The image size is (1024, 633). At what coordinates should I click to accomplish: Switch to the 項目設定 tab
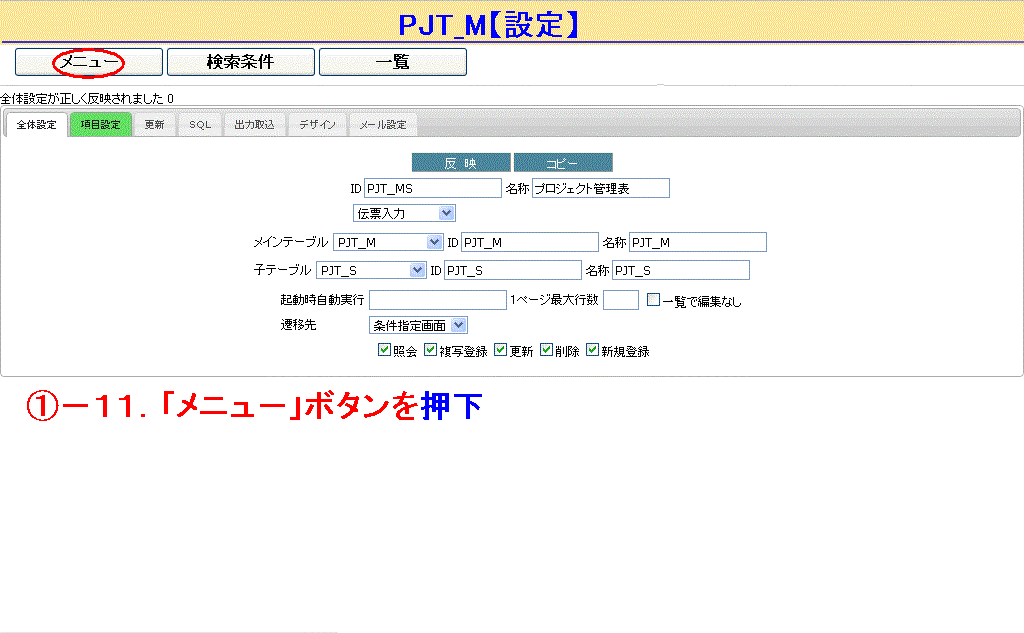(x=100, y=125)
